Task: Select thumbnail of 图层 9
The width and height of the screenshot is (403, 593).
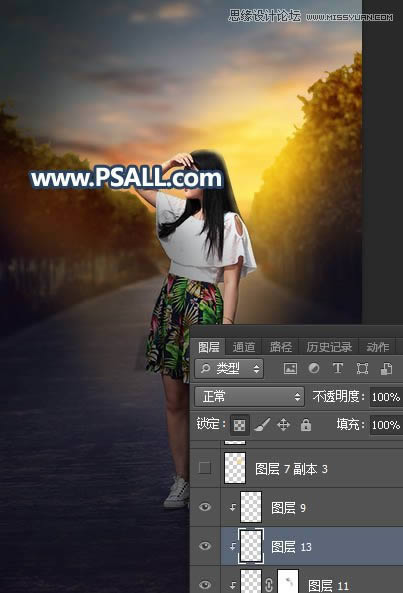Action: click(251, 507)
